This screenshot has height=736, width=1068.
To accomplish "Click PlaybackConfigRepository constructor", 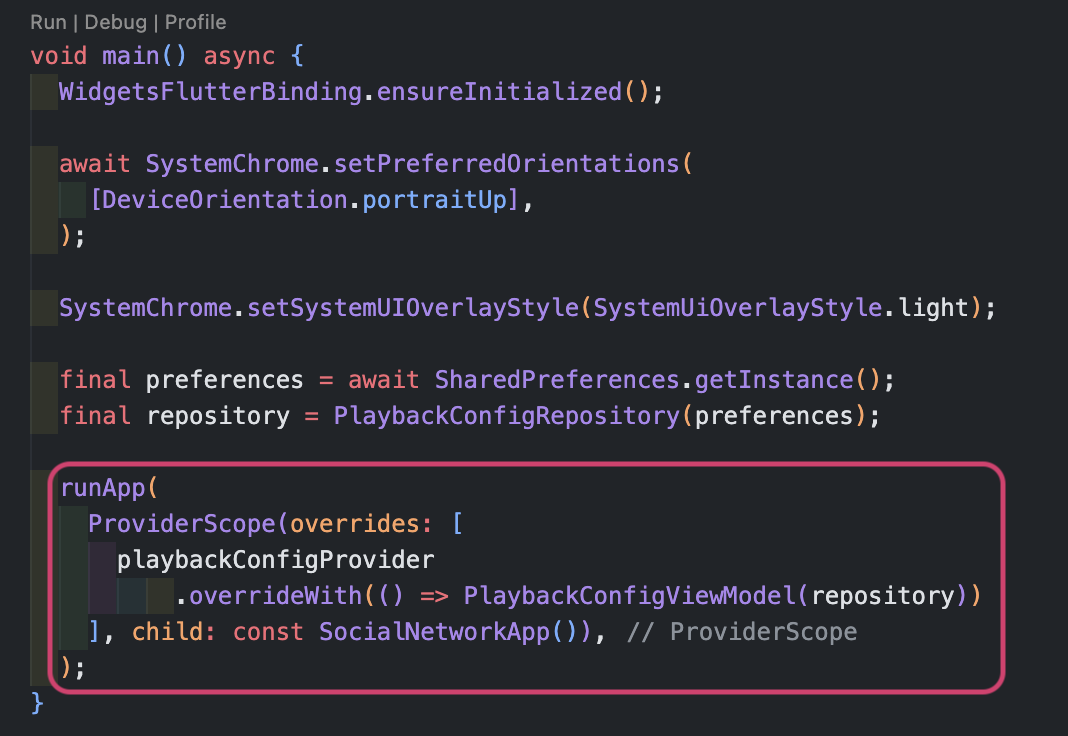I will click(507, 416).
